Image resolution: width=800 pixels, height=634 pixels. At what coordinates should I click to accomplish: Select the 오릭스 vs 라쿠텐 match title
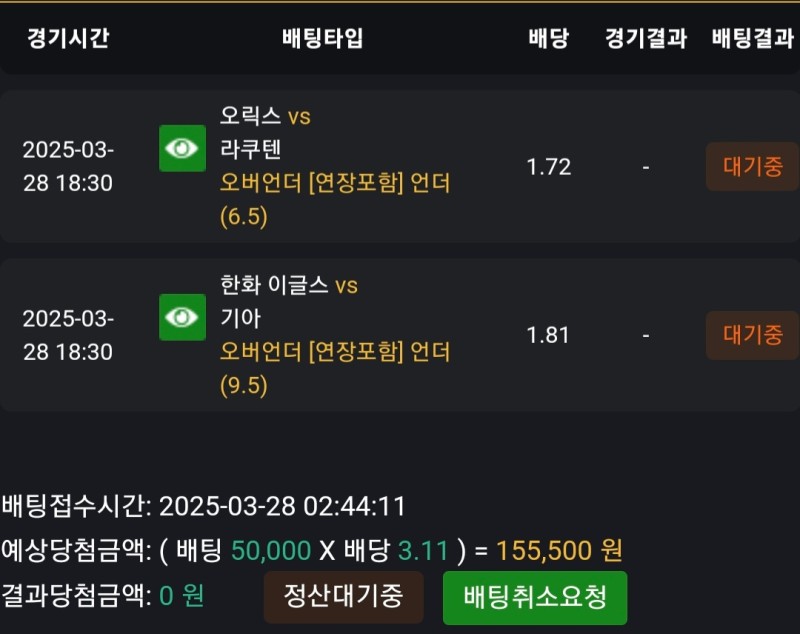click(265, 133)
